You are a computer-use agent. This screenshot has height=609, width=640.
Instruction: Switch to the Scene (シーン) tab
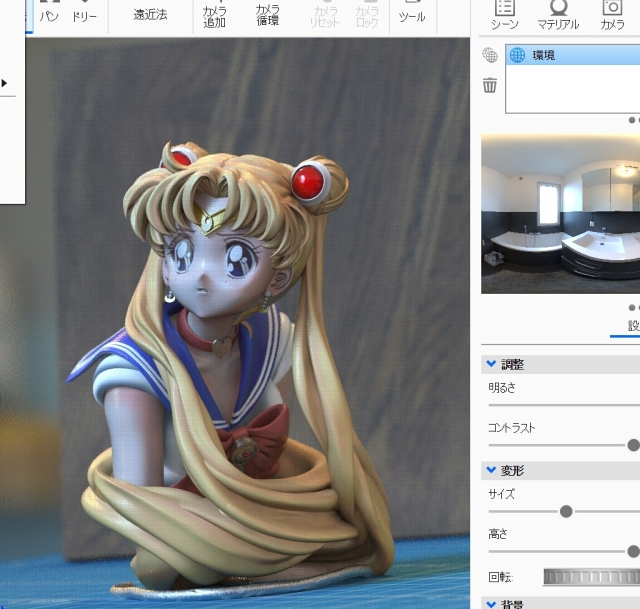click(x=504, y=14)
